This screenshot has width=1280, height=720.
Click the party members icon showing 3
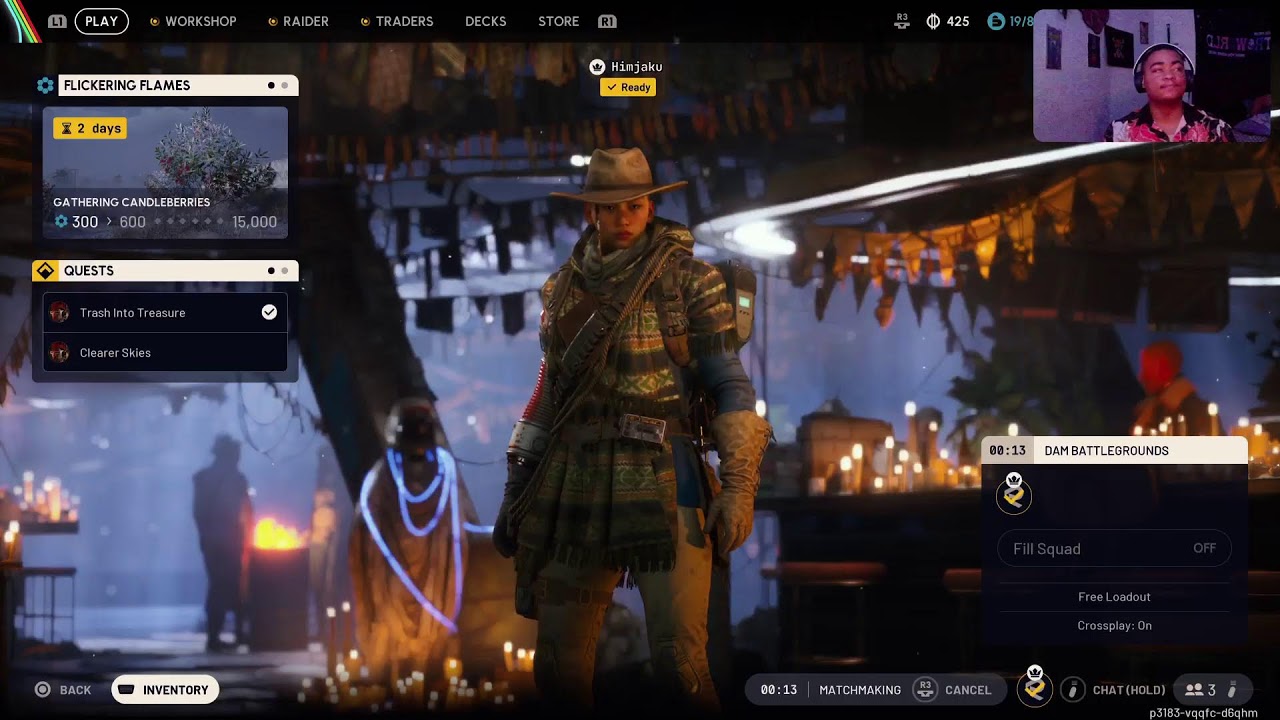tap(1194, 690)
